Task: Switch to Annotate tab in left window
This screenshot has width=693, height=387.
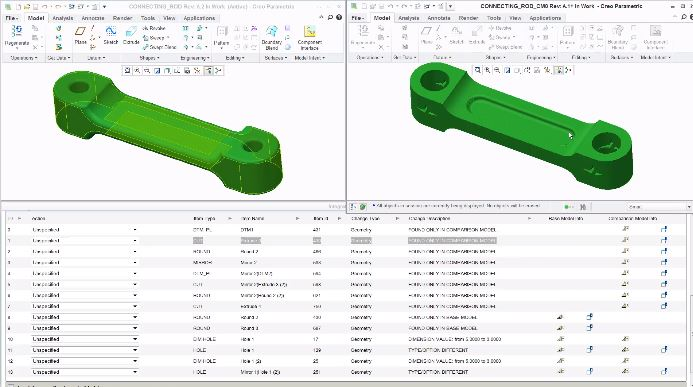Action: pos(93,18)
